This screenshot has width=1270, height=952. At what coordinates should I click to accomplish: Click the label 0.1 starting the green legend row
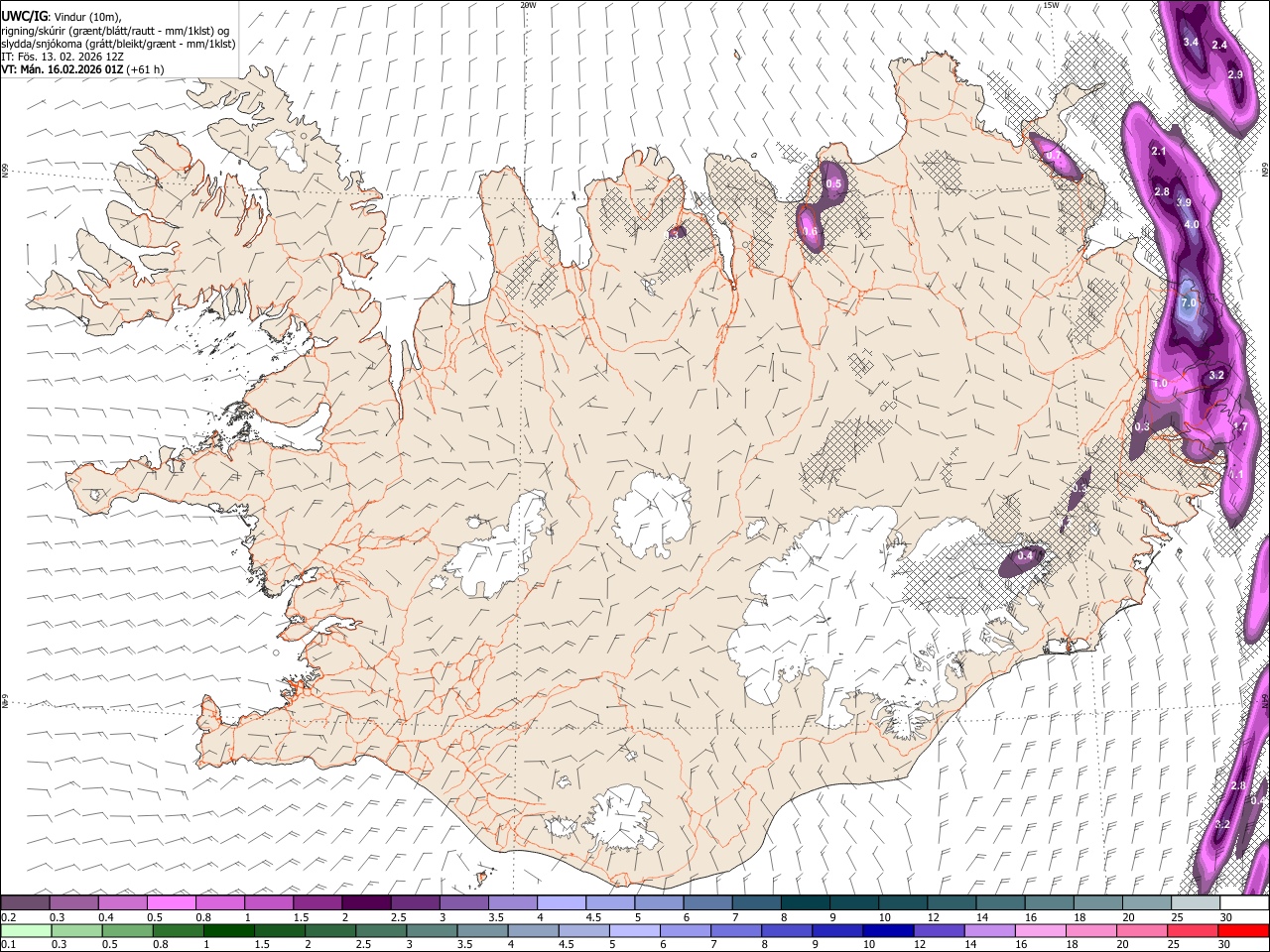8,944
